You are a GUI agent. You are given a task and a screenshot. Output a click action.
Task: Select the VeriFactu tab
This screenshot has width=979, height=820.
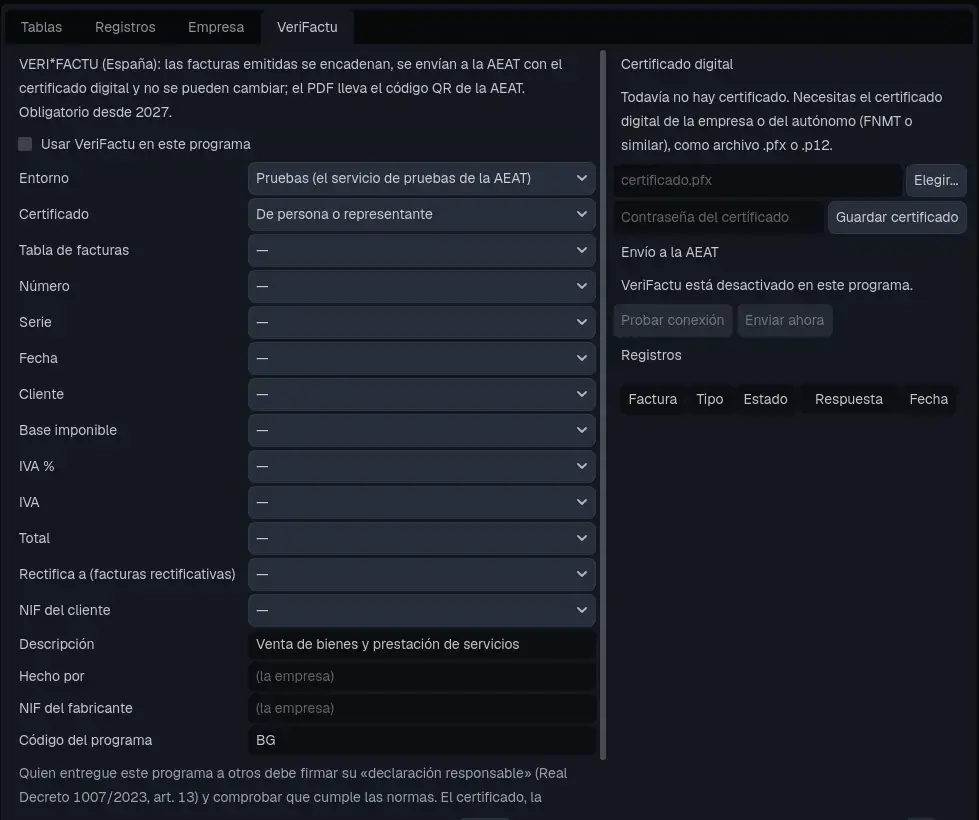pyautogui.click(x=307, y=27)
